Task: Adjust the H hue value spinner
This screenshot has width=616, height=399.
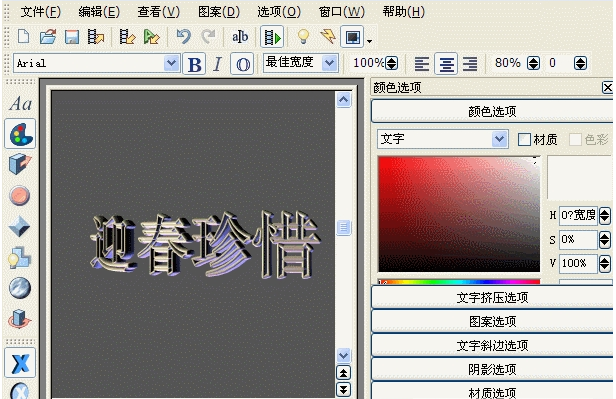Action: 605,215
